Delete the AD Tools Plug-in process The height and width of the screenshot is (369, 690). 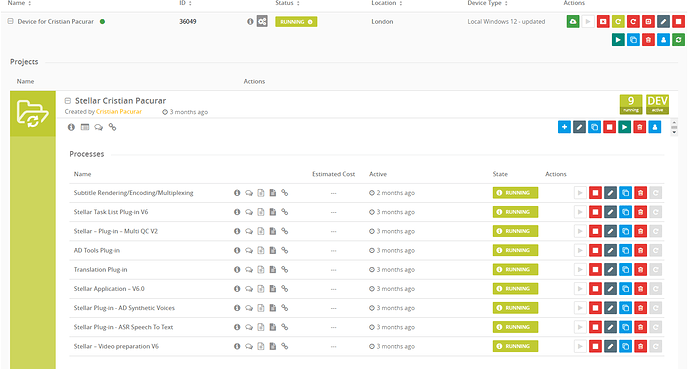tap(640, 250)
